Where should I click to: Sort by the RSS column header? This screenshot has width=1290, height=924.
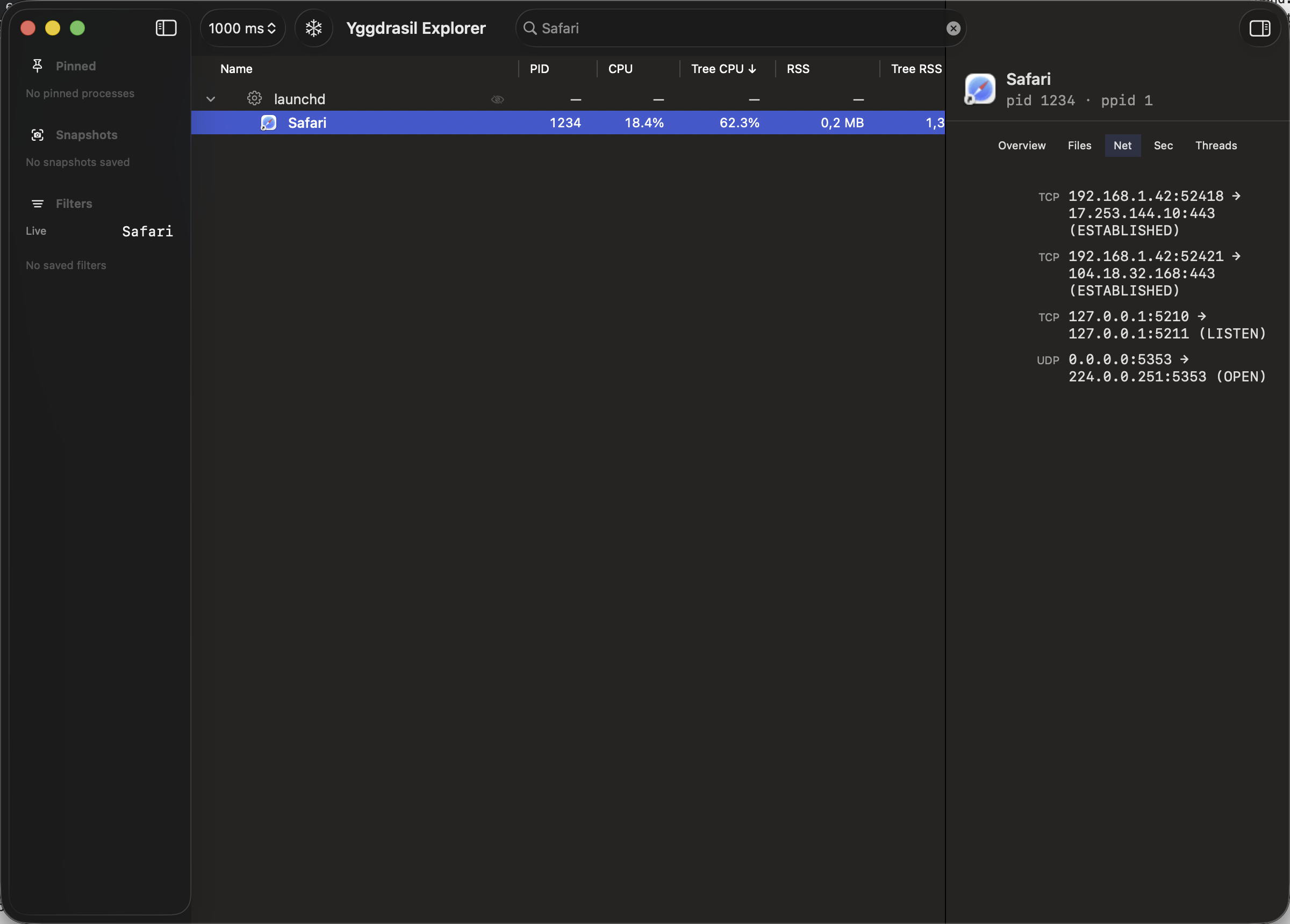(x=798, y=69)
